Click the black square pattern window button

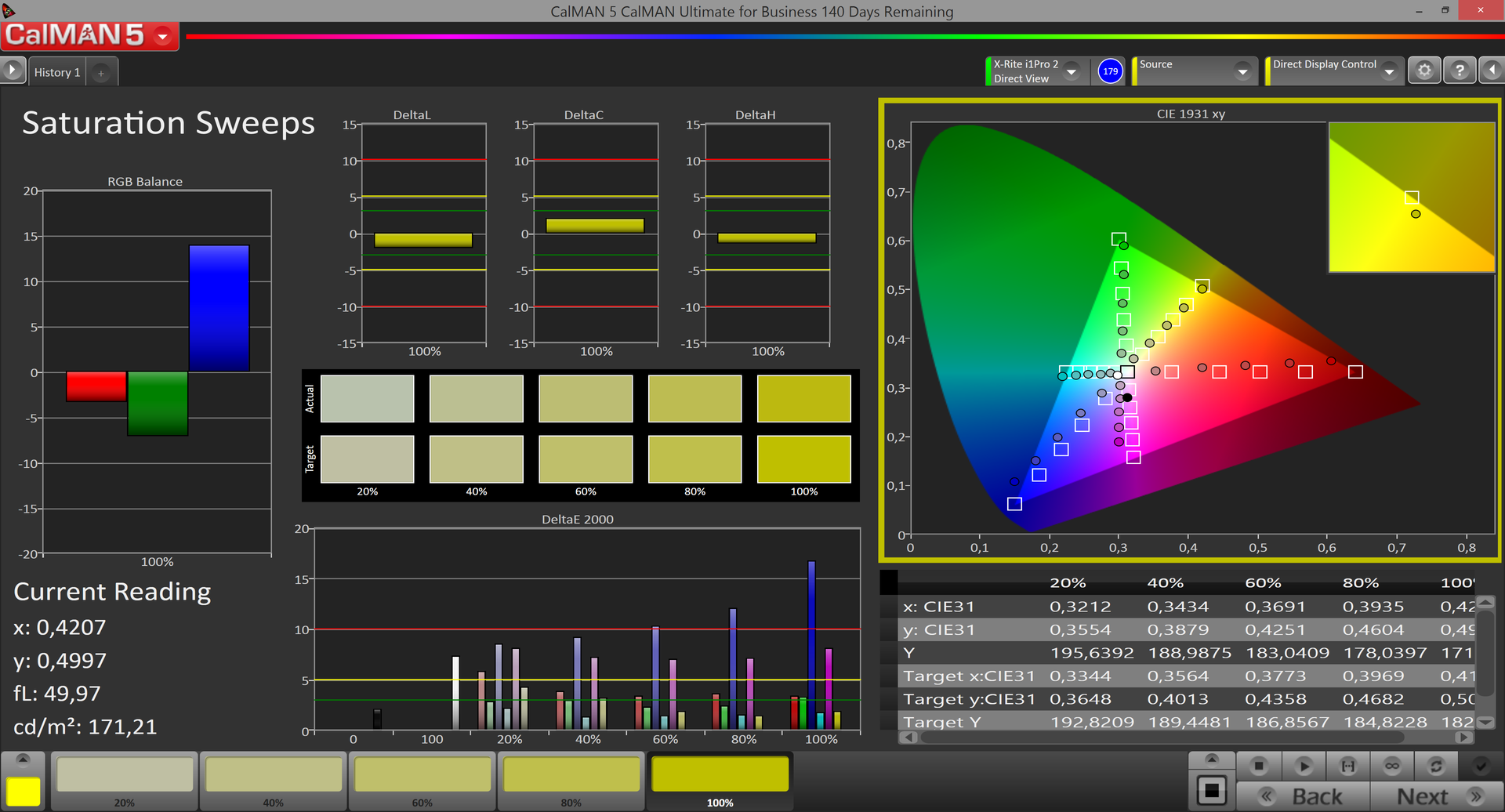[1212, 790]
